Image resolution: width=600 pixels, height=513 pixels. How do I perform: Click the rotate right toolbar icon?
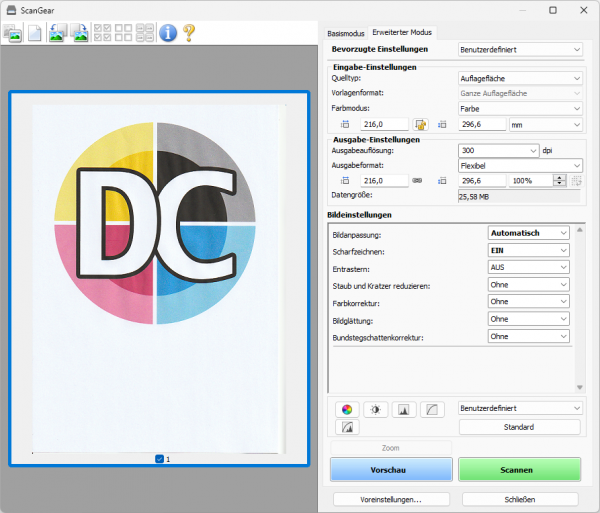coord(78,33)
